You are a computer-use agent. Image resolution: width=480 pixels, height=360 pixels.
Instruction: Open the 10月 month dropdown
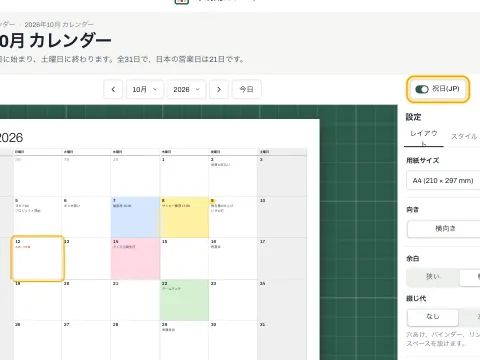145,89
